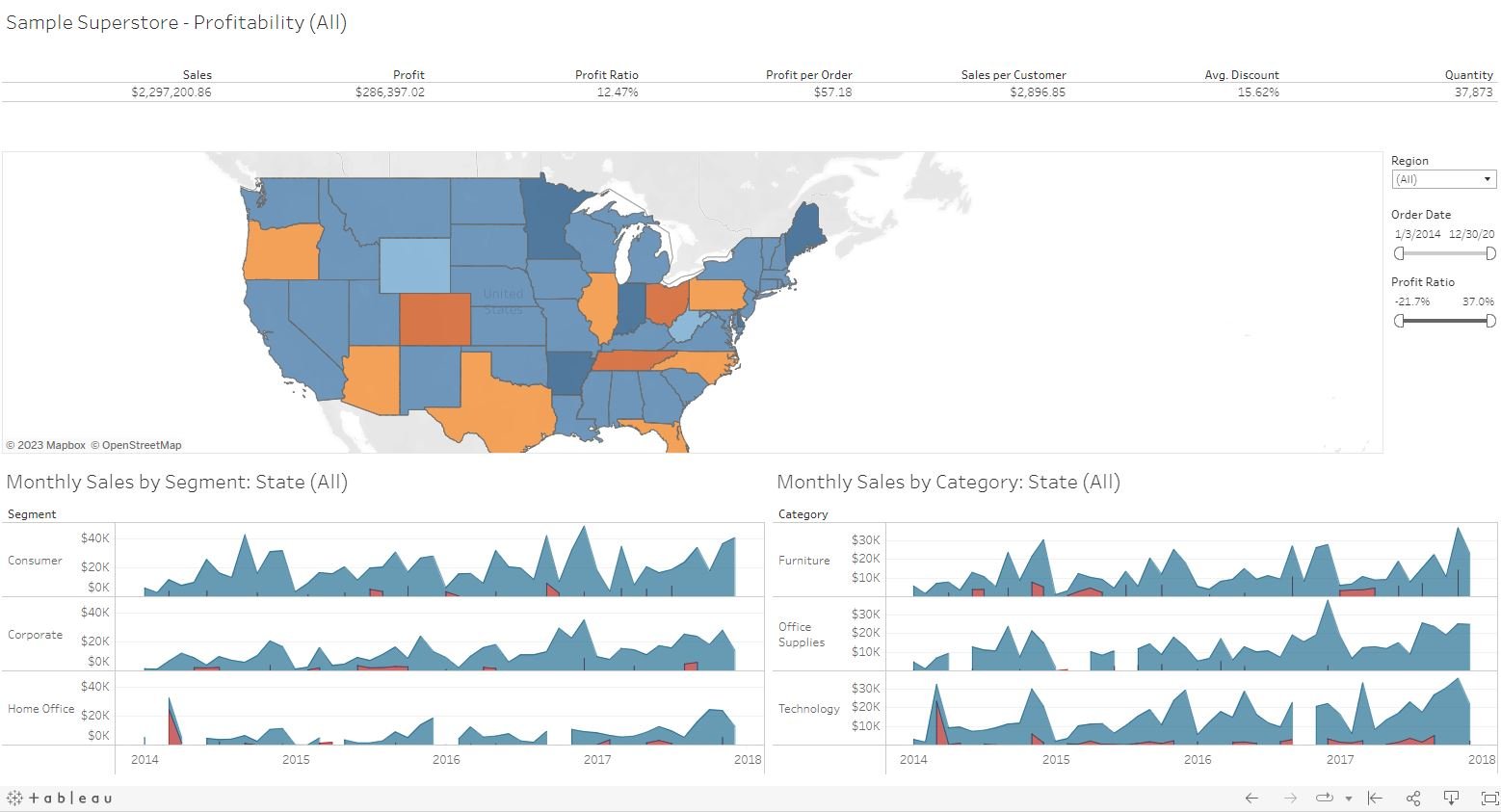Select Texas on the map

[501, 405]
